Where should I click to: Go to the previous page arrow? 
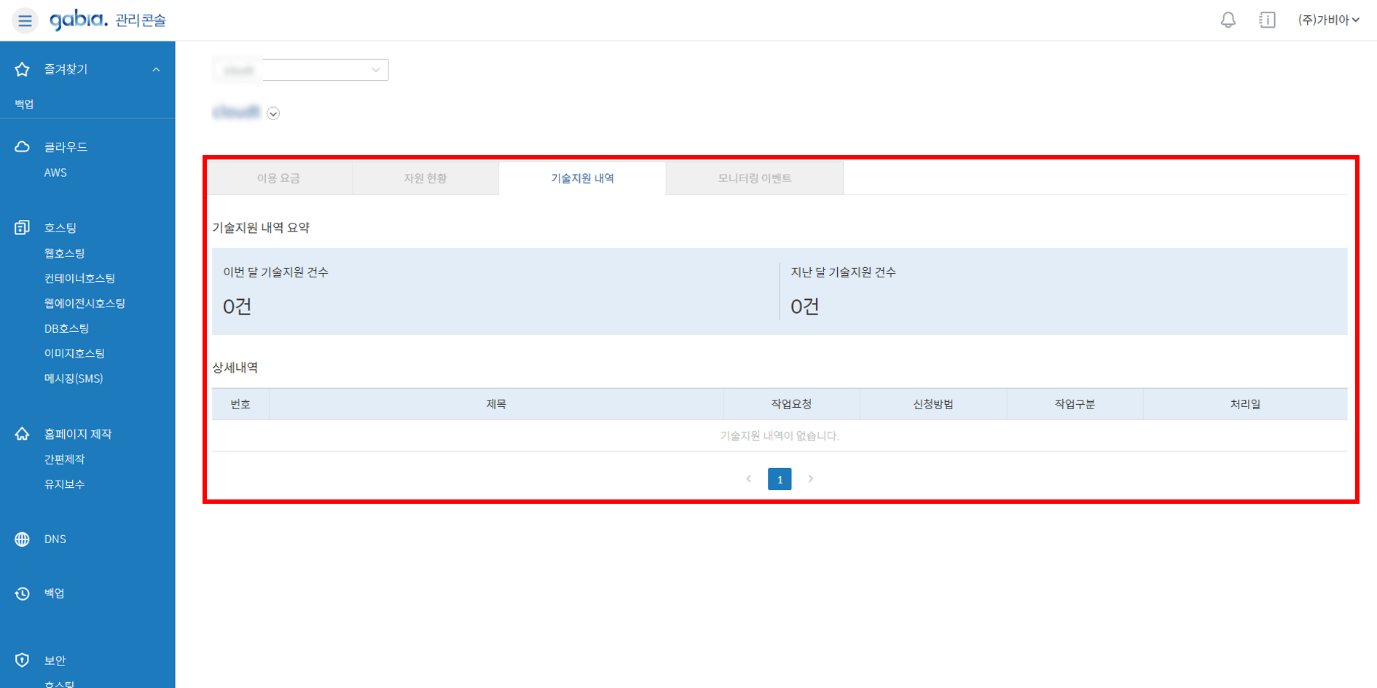tap(749, 479)
